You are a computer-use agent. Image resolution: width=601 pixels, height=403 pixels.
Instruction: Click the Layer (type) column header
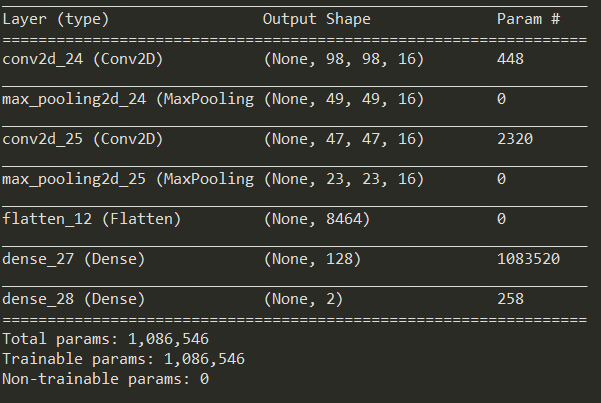[x=56, y=19]
